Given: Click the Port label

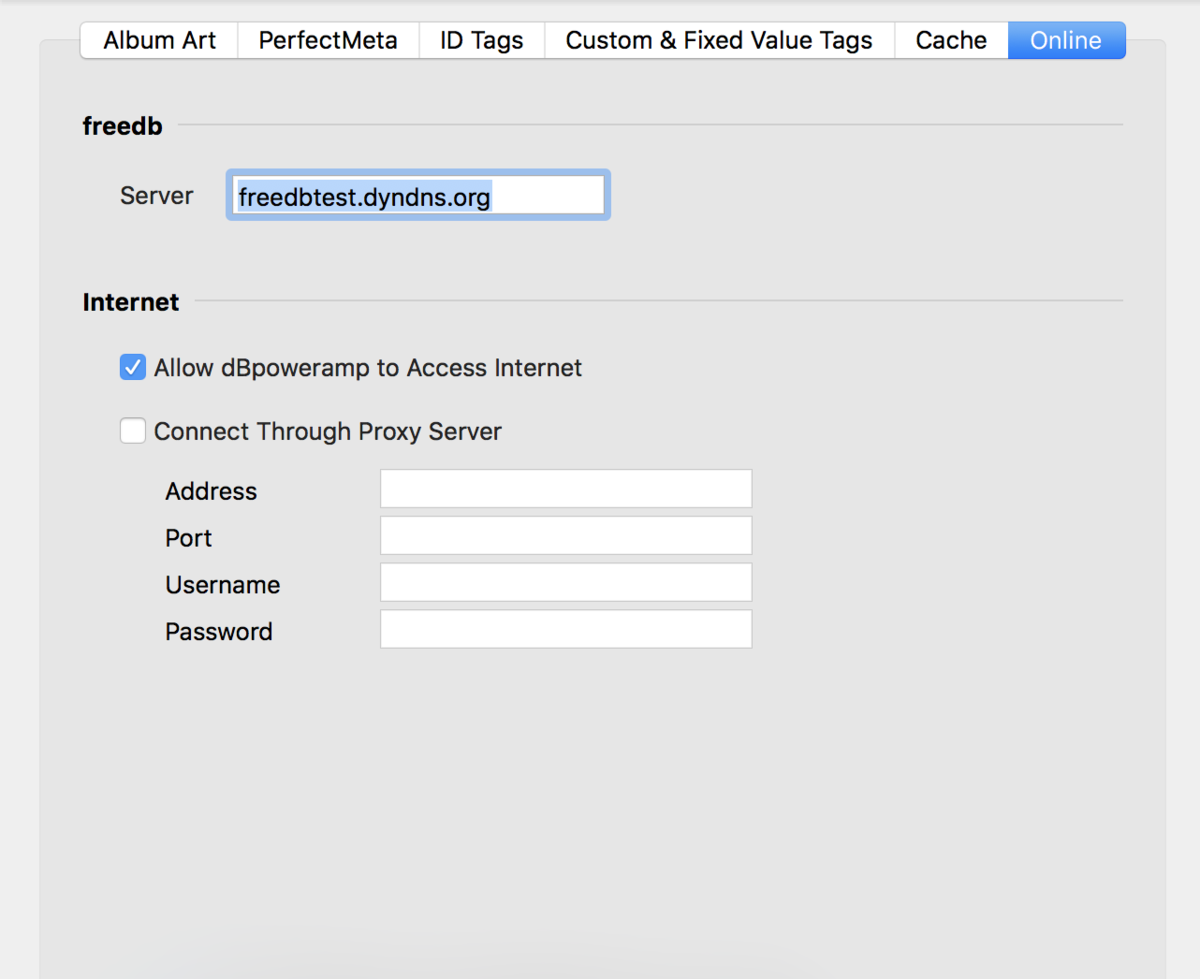Looking at the screenshot, I should click(x=188, y=538).
